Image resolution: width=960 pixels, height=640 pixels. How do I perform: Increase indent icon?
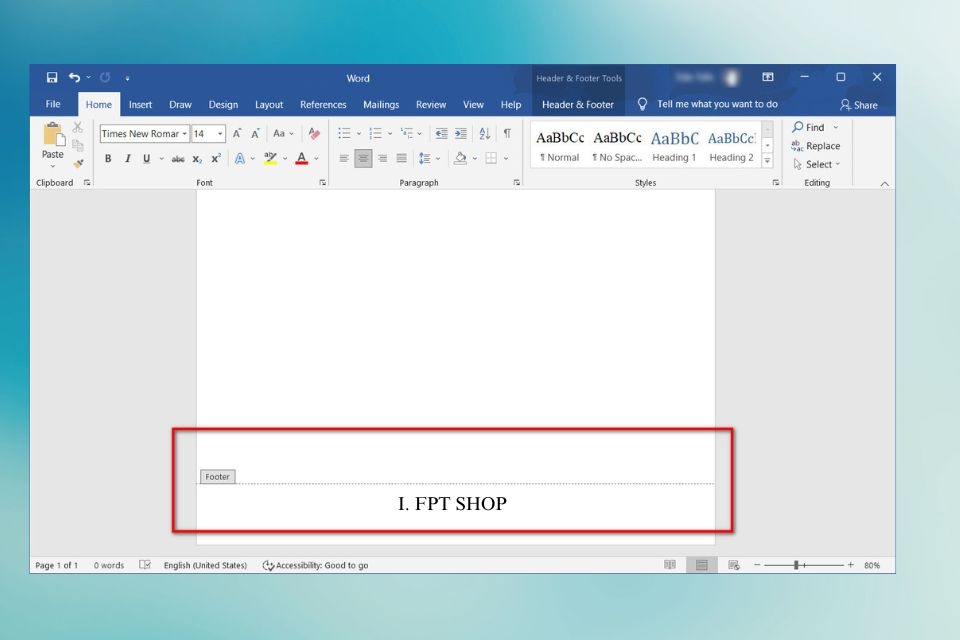[x=460, y=134]
